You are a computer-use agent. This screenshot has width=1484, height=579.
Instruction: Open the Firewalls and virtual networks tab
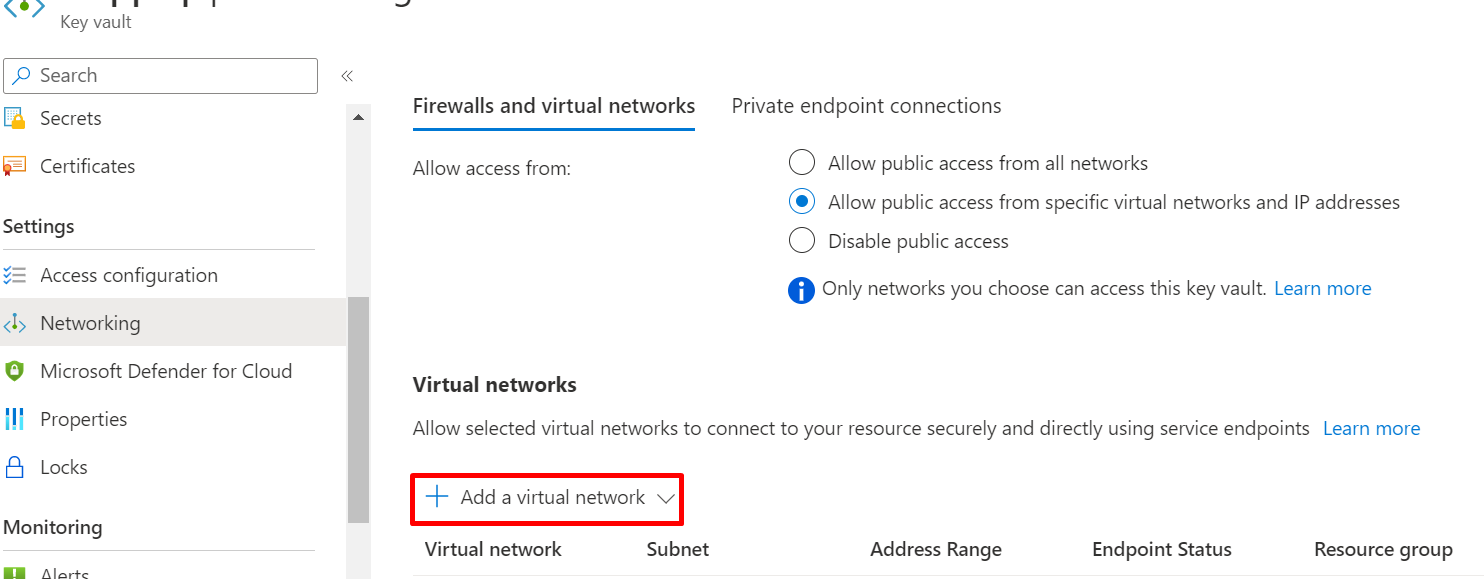coord(554,105)
